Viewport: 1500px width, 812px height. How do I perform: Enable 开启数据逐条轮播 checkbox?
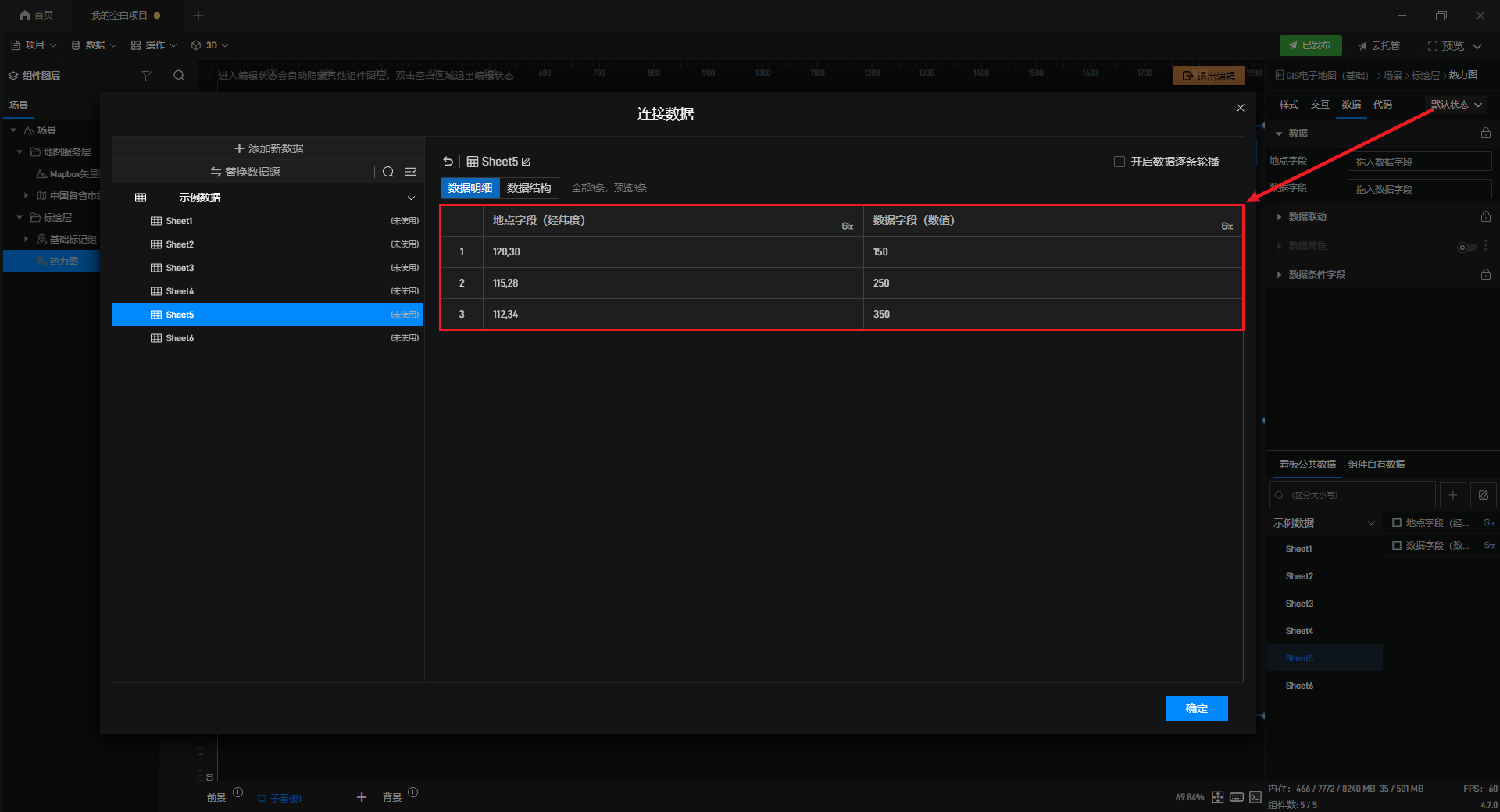point(1120,162)
